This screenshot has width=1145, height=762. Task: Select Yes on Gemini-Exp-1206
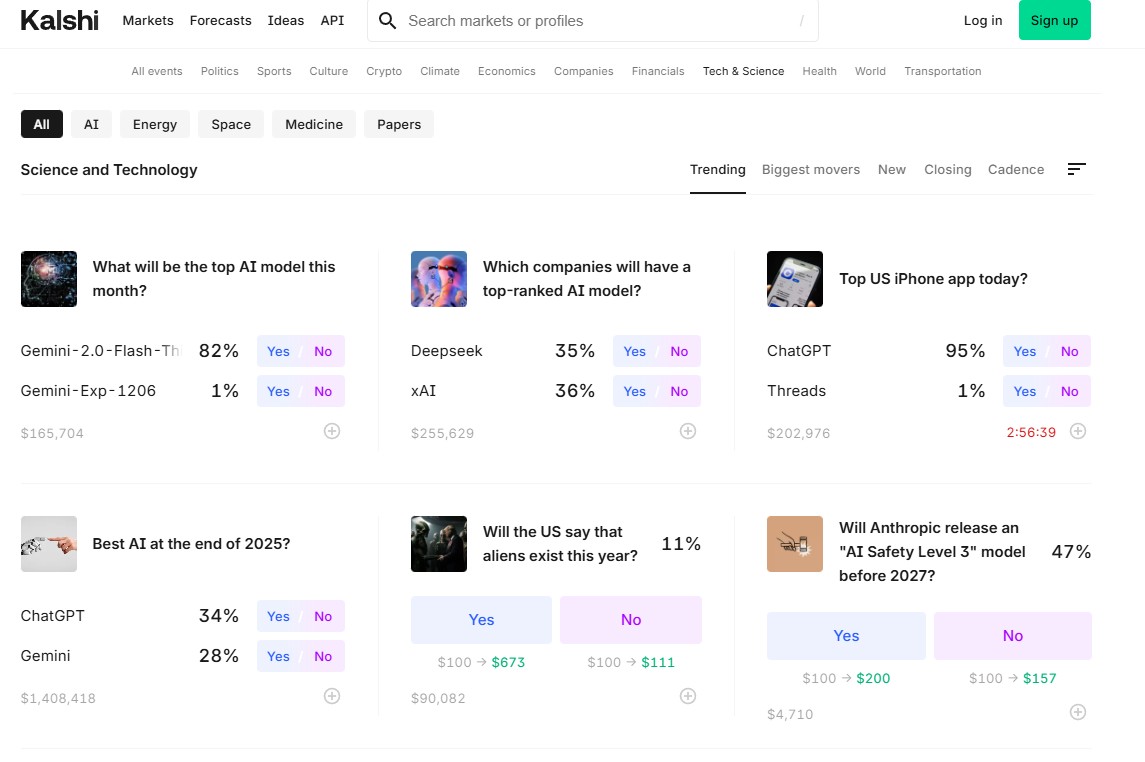coord(278,391)
